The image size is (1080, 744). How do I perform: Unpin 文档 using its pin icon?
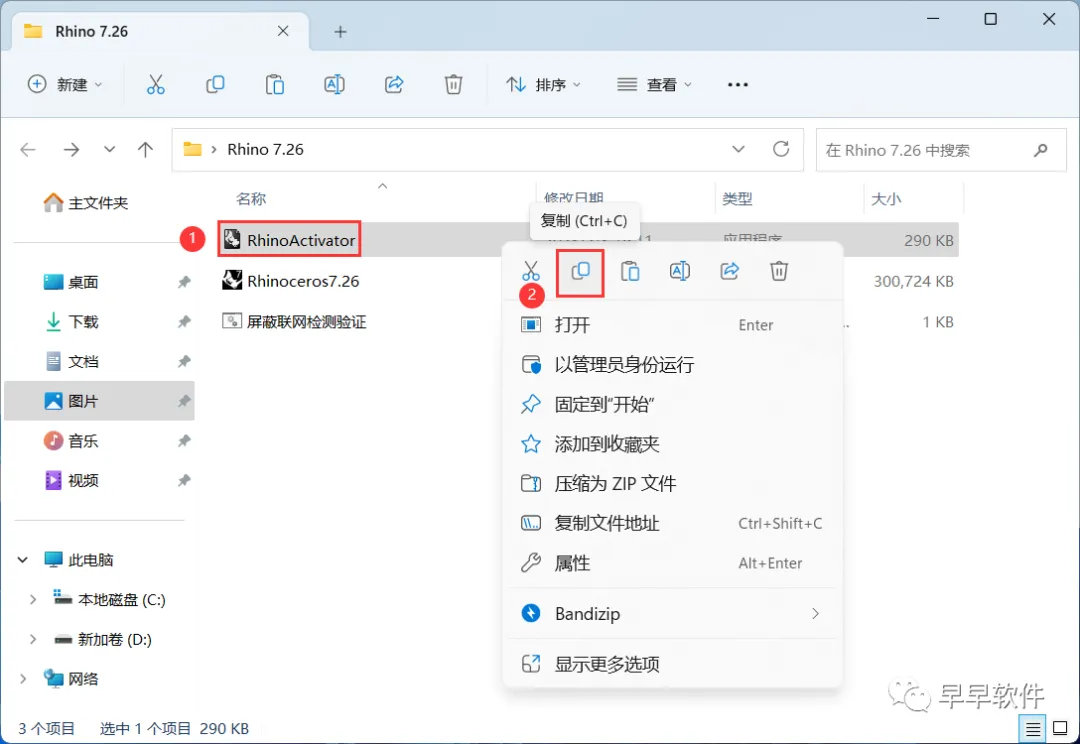tap(184, 362)
